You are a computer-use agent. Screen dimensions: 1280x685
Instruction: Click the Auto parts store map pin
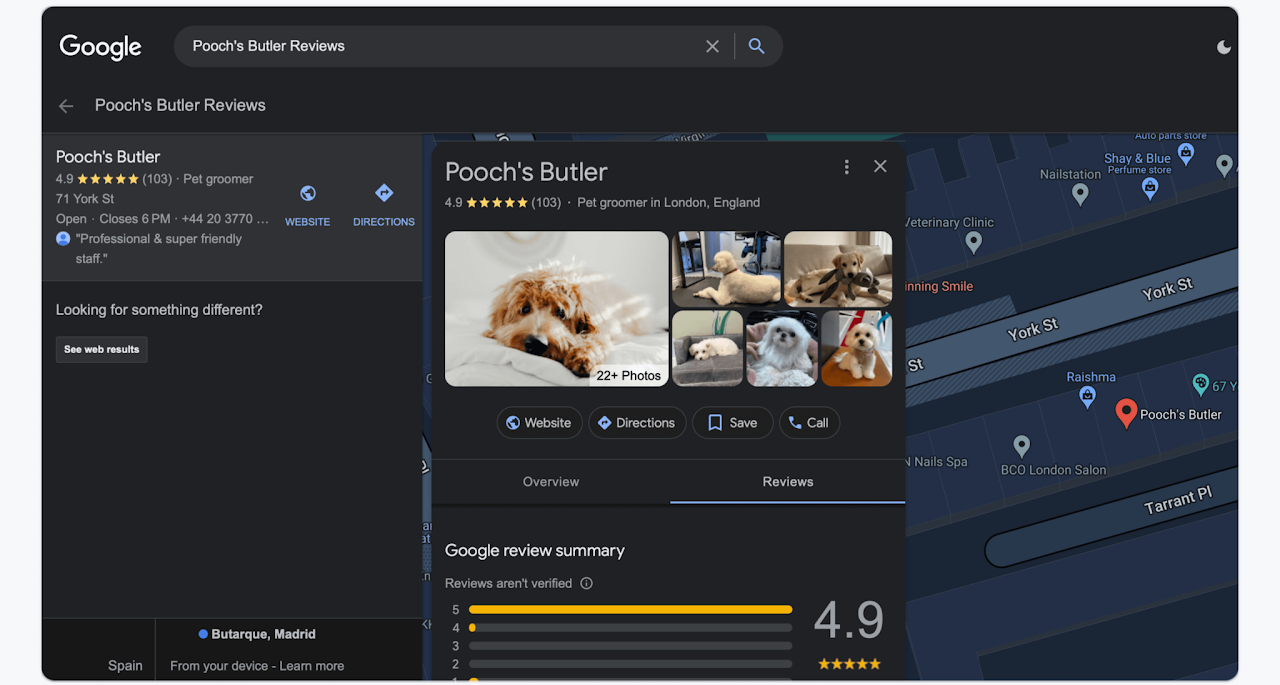1186,153
